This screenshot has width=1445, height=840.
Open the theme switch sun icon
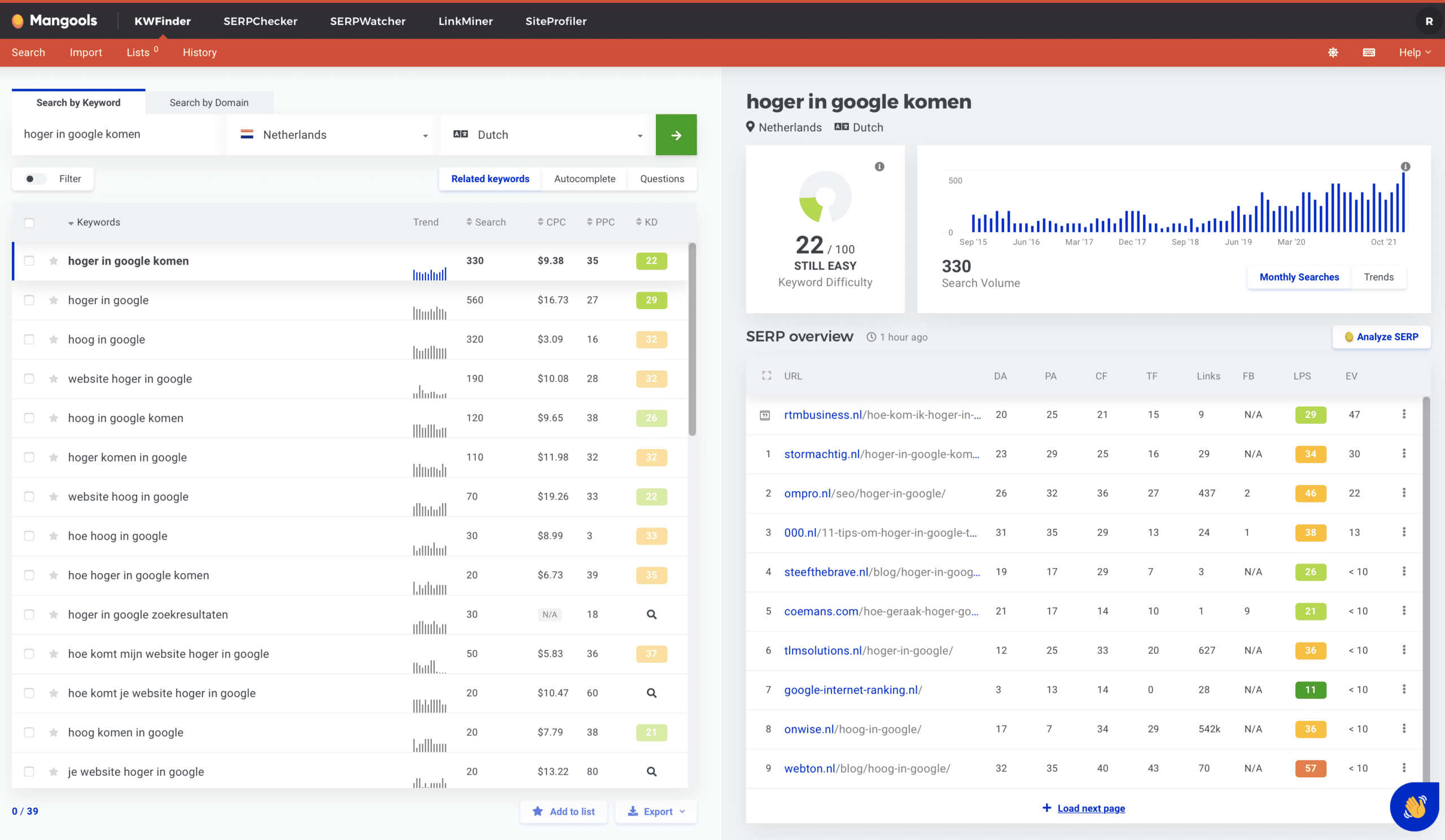pyautogui.click(x=1333, y=52)
